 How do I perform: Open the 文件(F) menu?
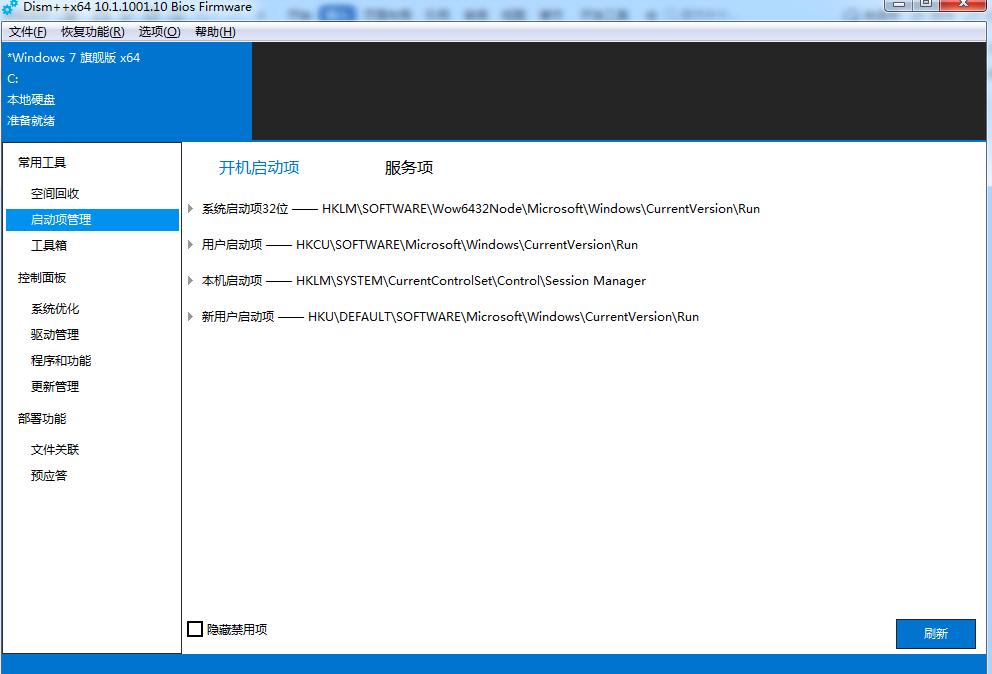pos(27,32)
